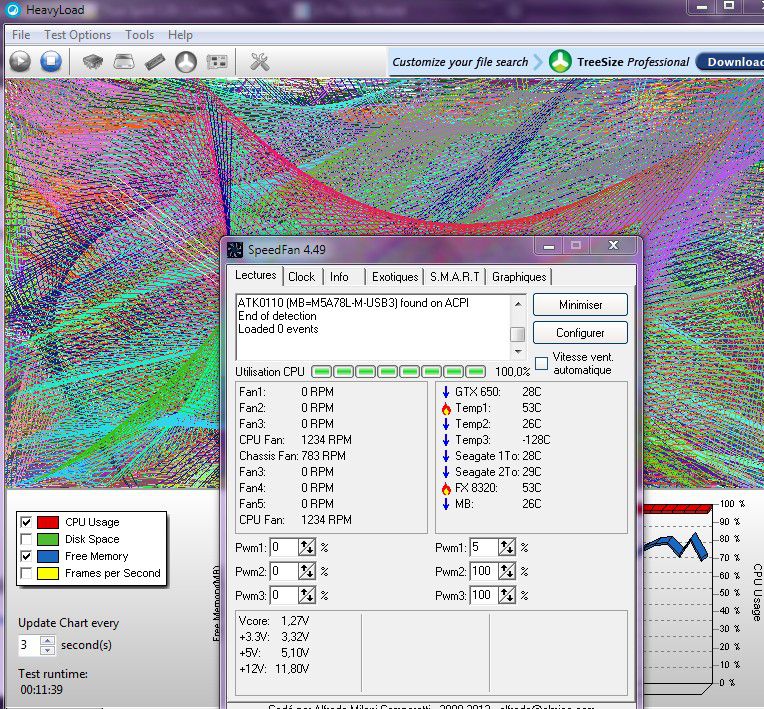Image resolution: width=764 pixels, height=709 pixels.
Task: Enable Vitesse vent. automatique checkbox
Action: tap(541, 364)
